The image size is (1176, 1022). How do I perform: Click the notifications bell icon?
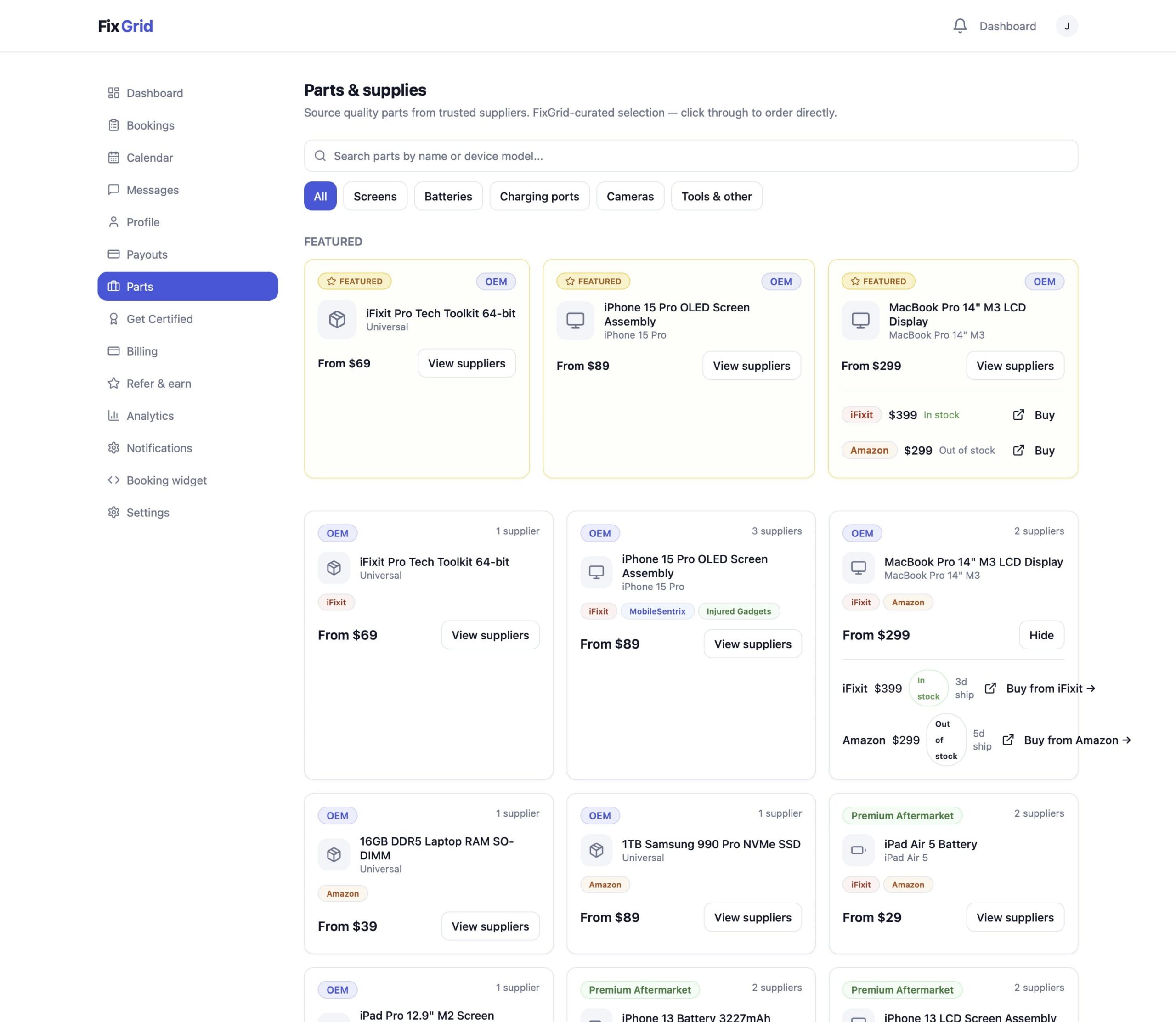pyautogui.click(x=960, y=26)
